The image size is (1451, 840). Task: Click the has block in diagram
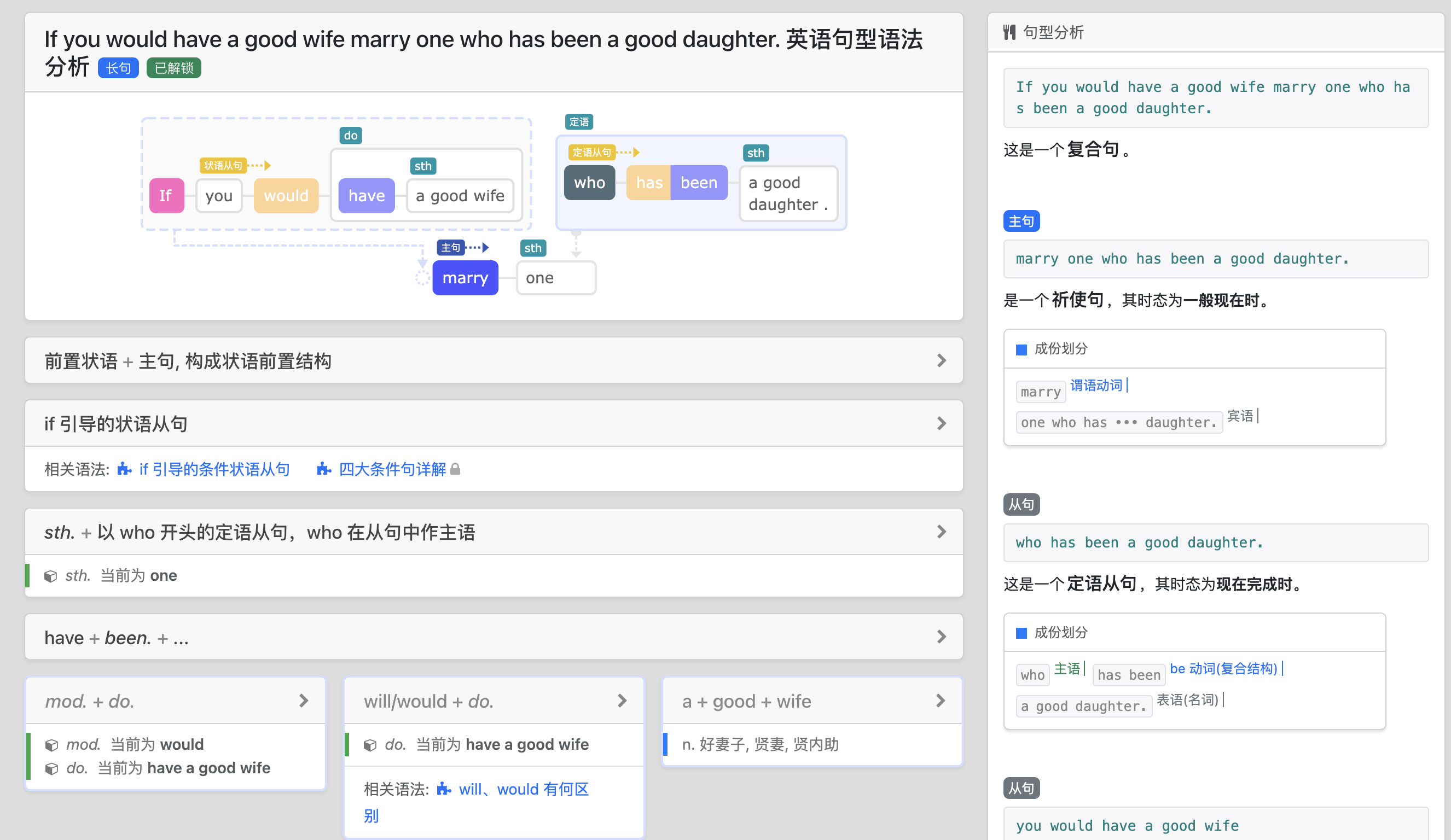pos(649,183)
